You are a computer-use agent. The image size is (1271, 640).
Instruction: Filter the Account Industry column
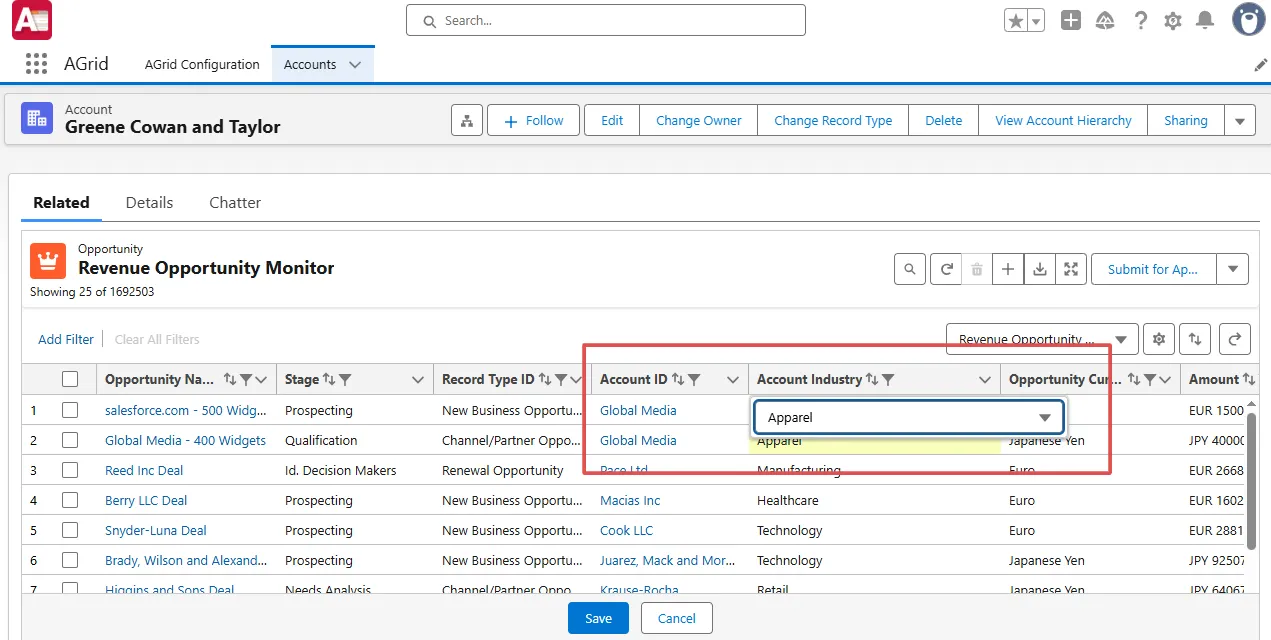pyautogui.click(x=888, y=380)
